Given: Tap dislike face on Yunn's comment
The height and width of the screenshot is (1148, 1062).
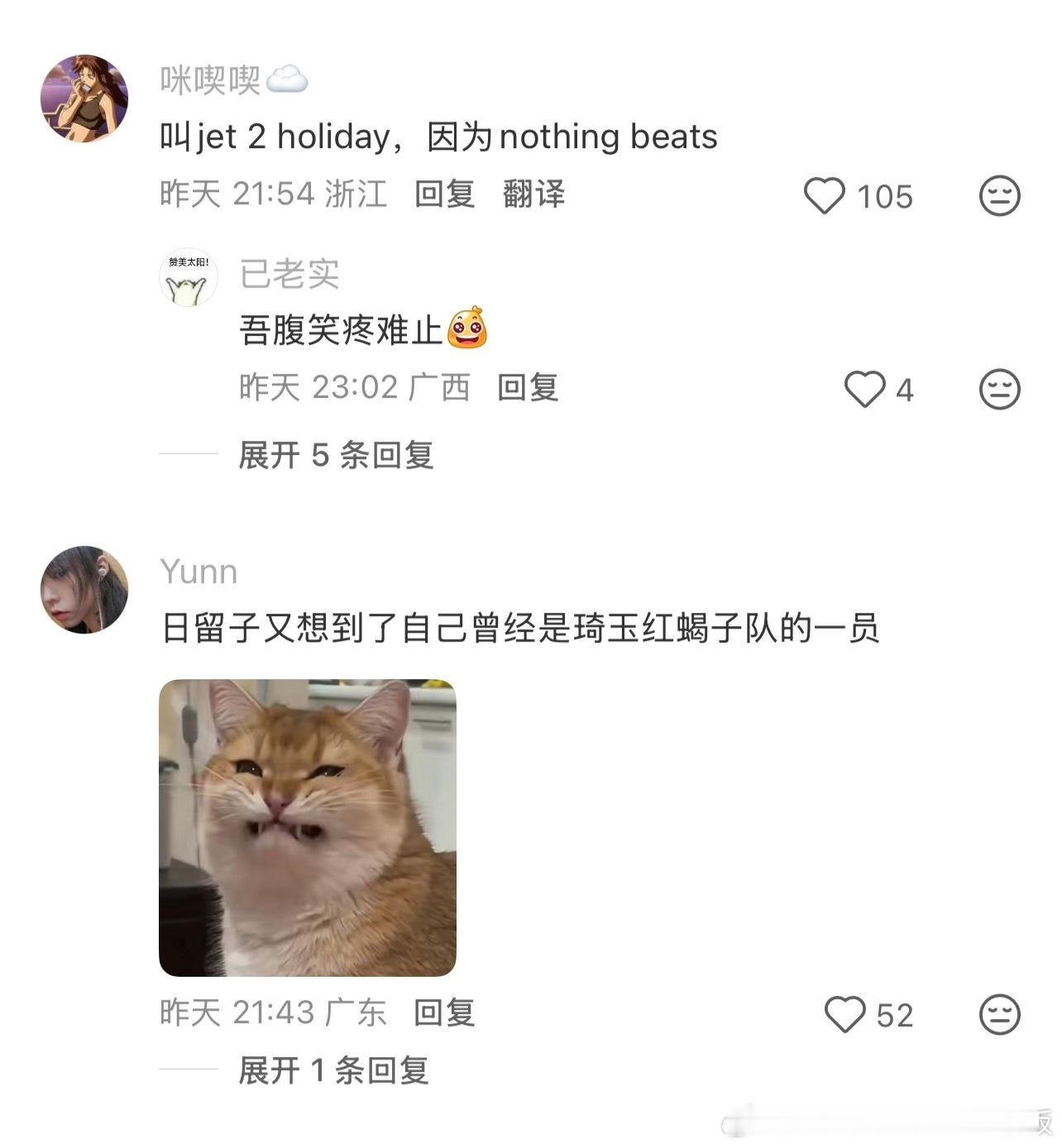Looking at the screenshot, I should click(999, 1014).
